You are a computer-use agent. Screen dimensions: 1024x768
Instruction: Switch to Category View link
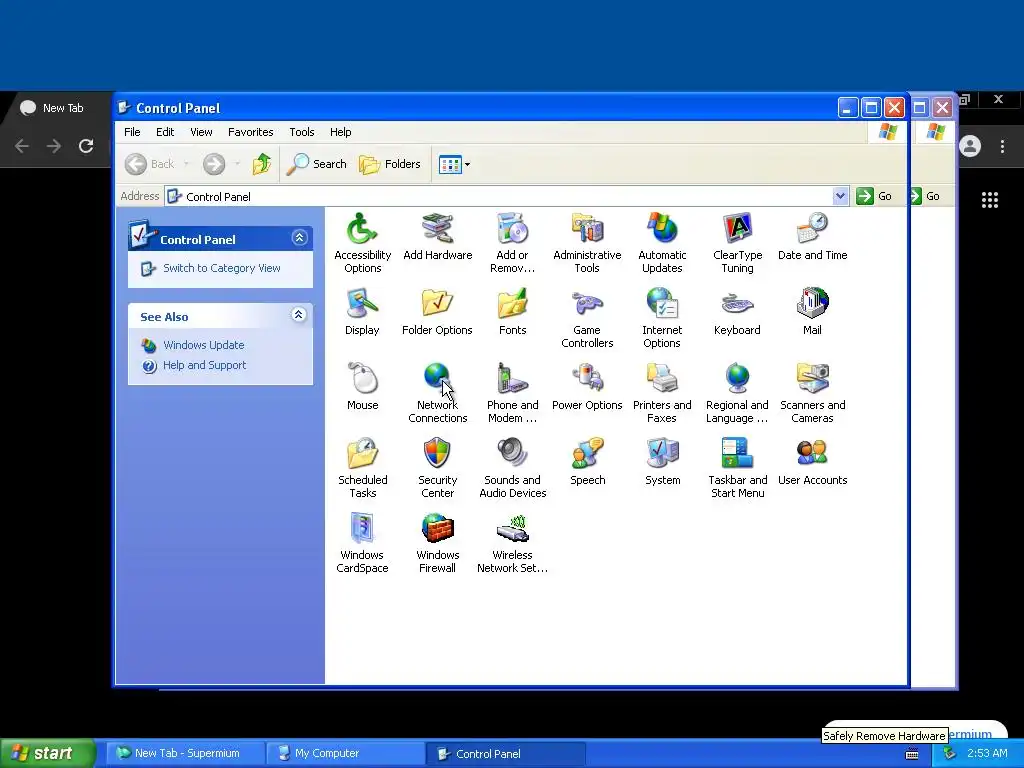coord(221,268)
